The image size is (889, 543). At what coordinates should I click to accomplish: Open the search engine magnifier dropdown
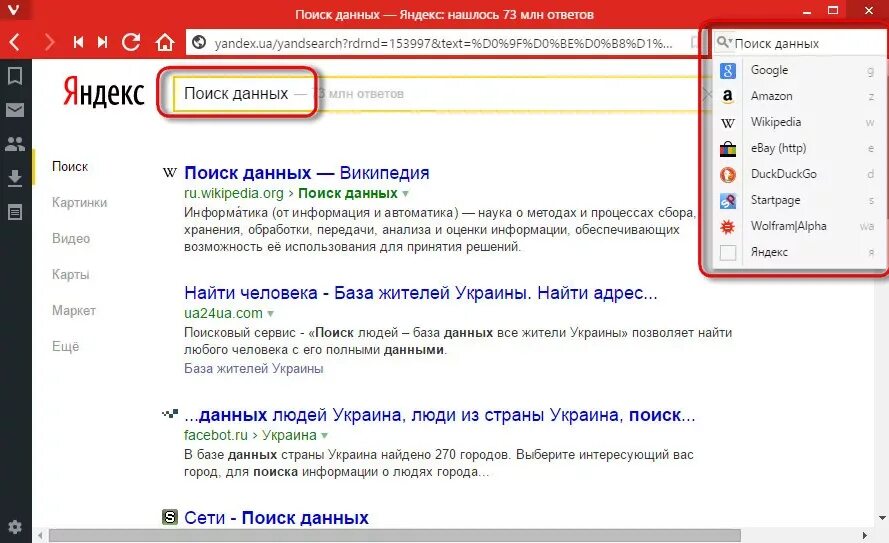(724, 42)
